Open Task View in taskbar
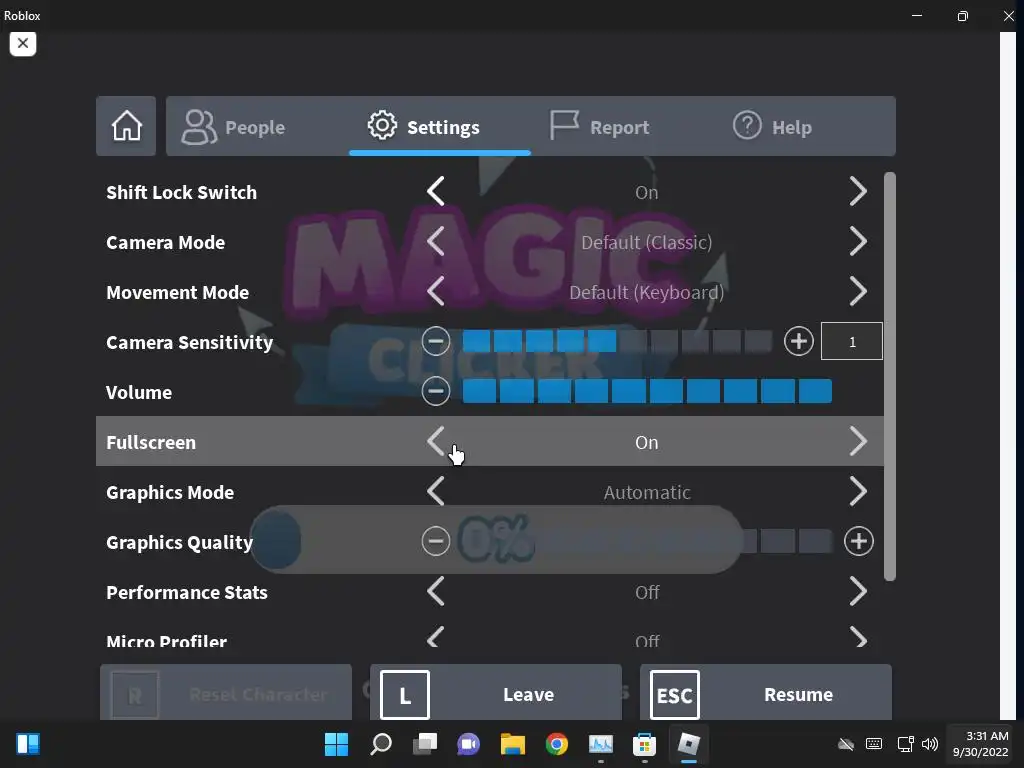Viewport: 1024px width, 768px height. point(425,744)
